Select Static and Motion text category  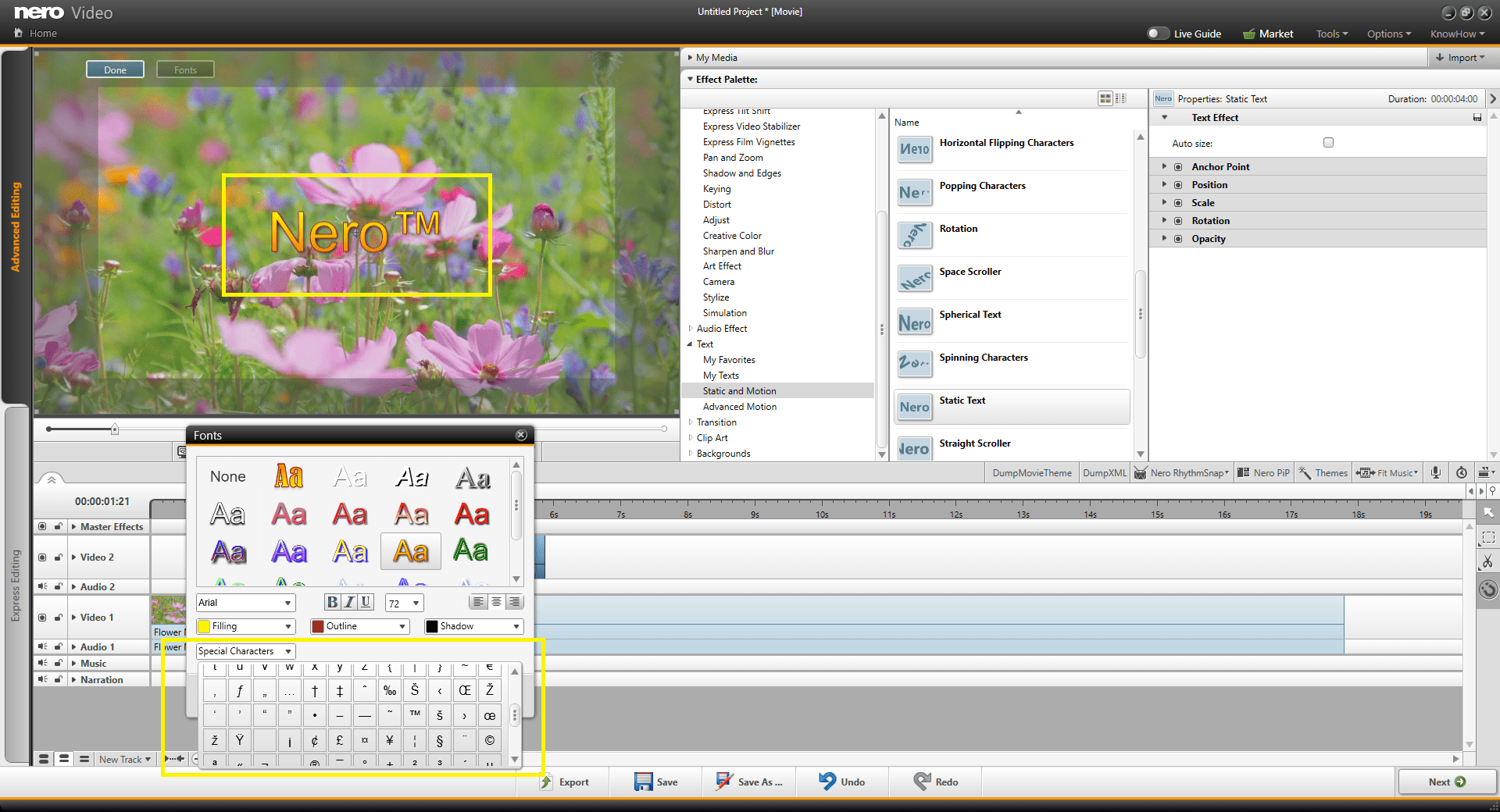coord(777,391)
